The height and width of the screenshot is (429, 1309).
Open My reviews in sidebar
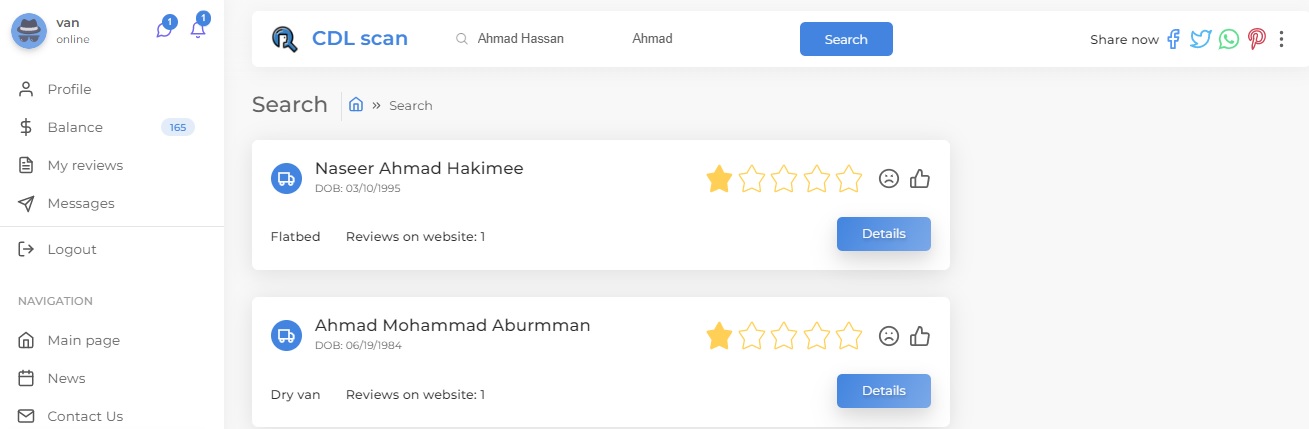[85, 165]
